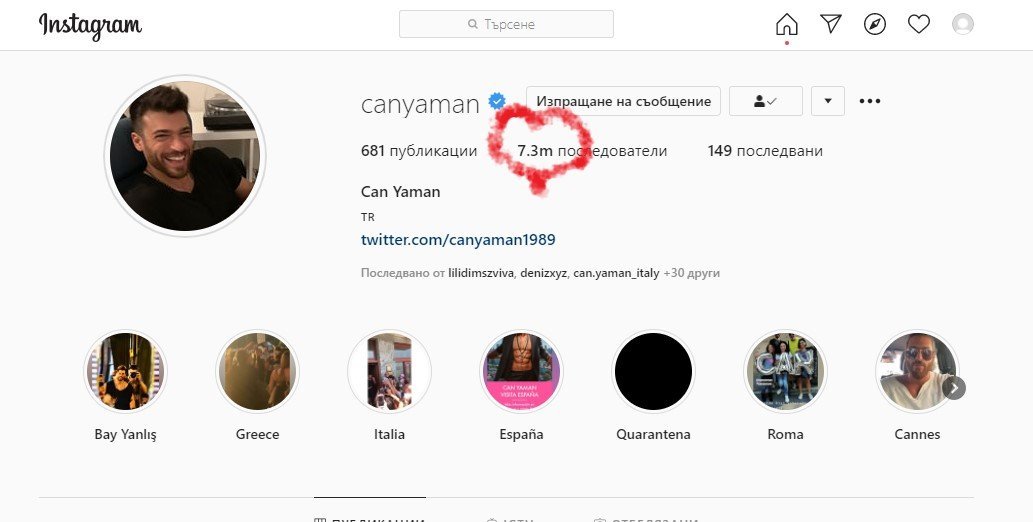Open the Instagram home feed icon
Image resolution: width=1033 pixels, height=522 pixels.
(787, 24)
